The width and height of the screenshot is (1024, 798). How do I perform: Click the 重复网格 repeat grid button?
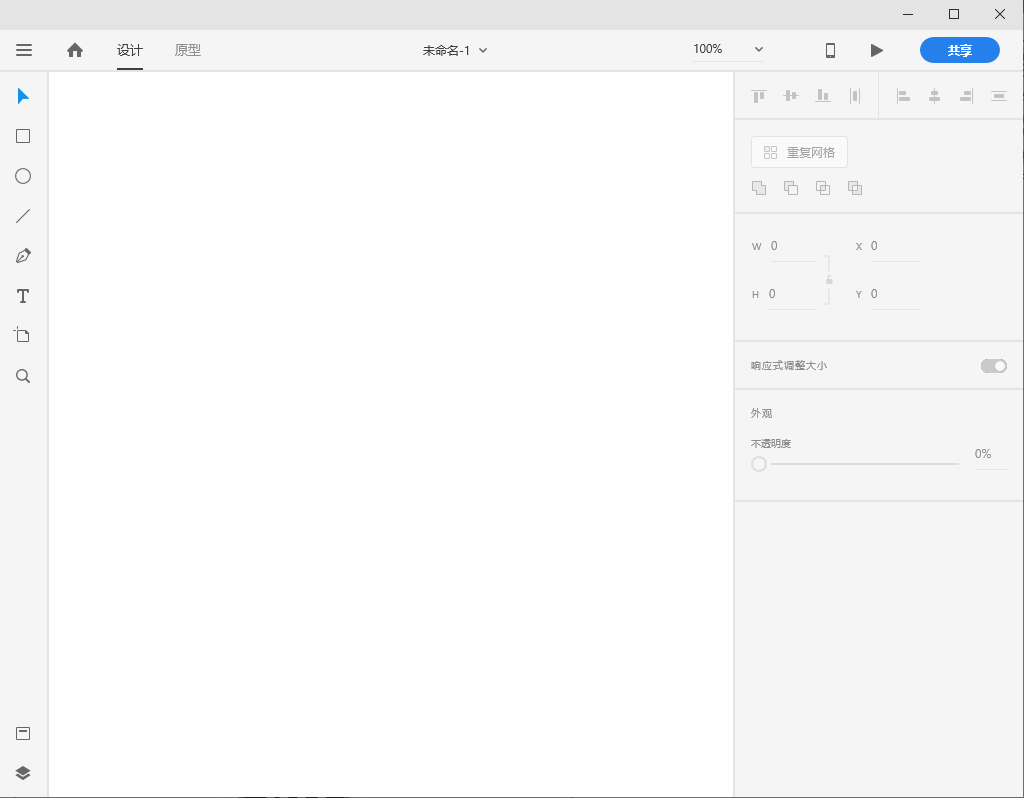coord(799,152)
